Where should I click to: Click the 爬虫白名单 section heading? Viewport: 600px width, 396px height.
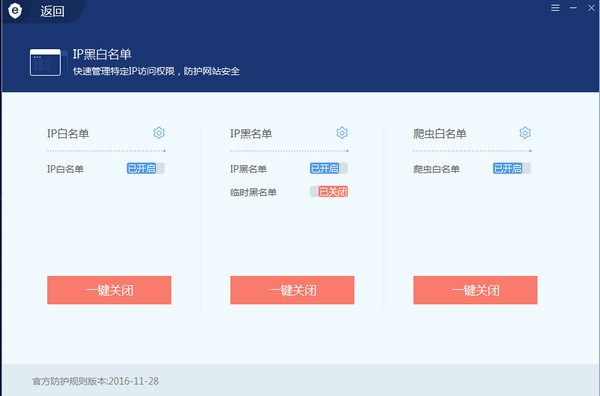pos(440,134)
